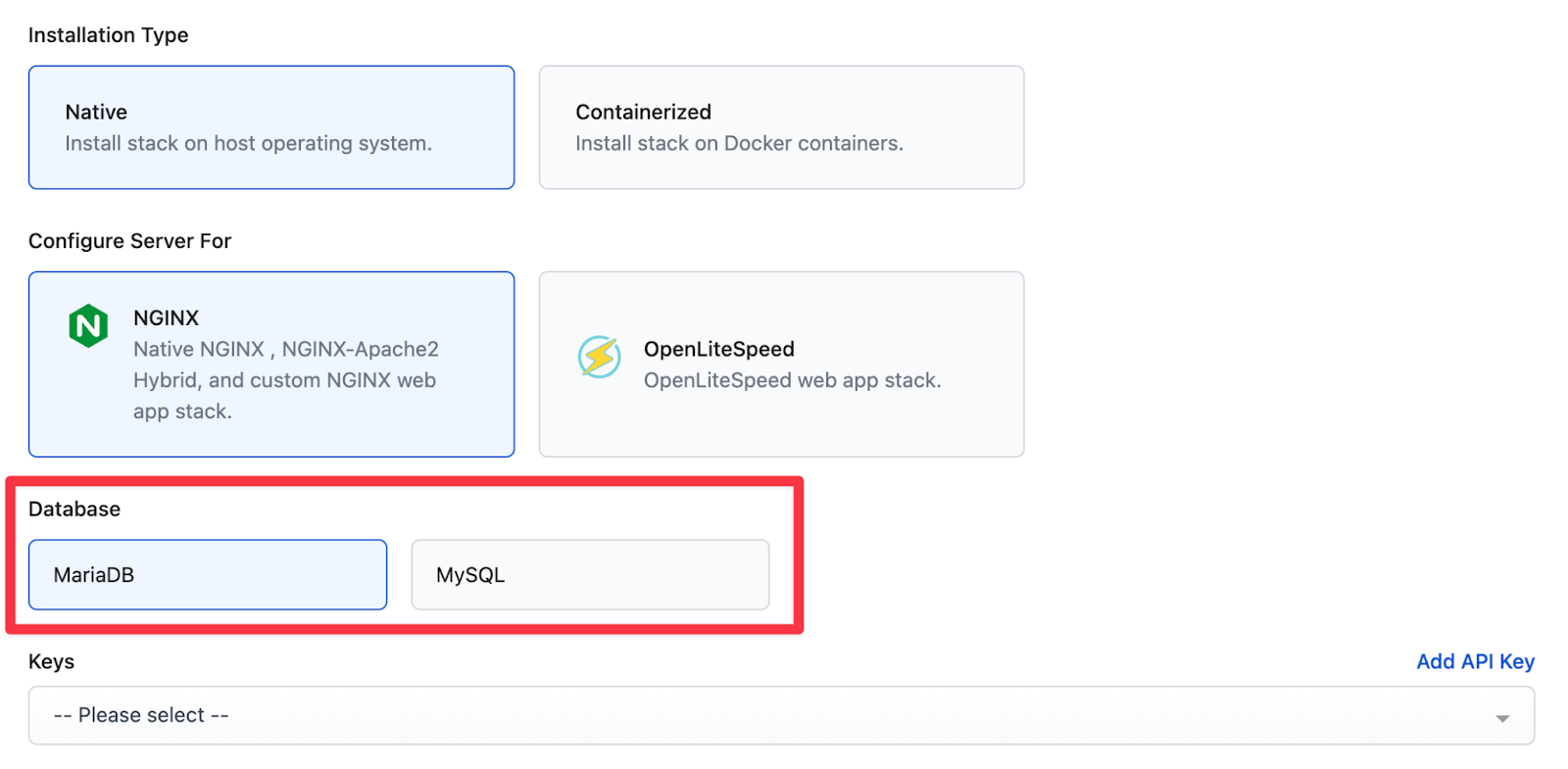Click "Install stack on host operating system" text
The image size is (1568, 769).
coord(248,143)
